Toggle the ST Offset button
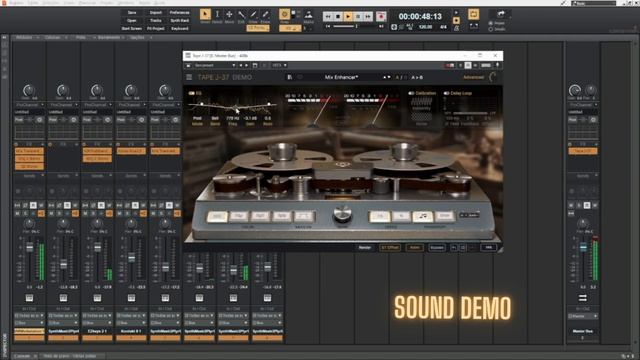This screenshot has height=360, width=640. 389,247
